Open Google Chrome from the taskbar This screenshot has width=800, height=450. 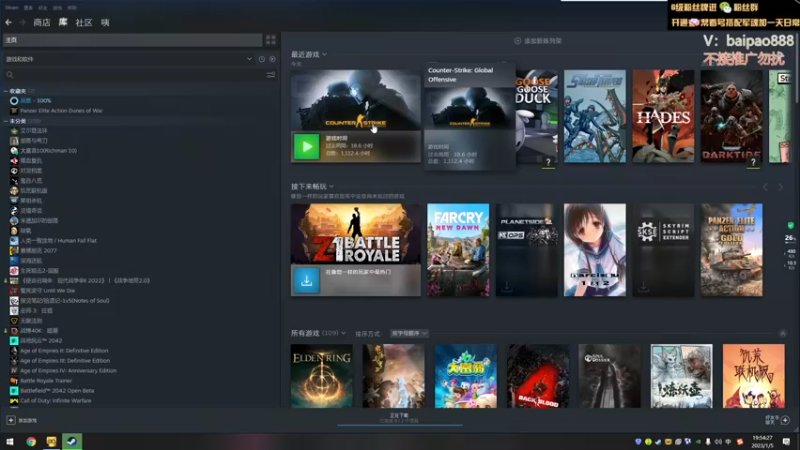point(31,441)
